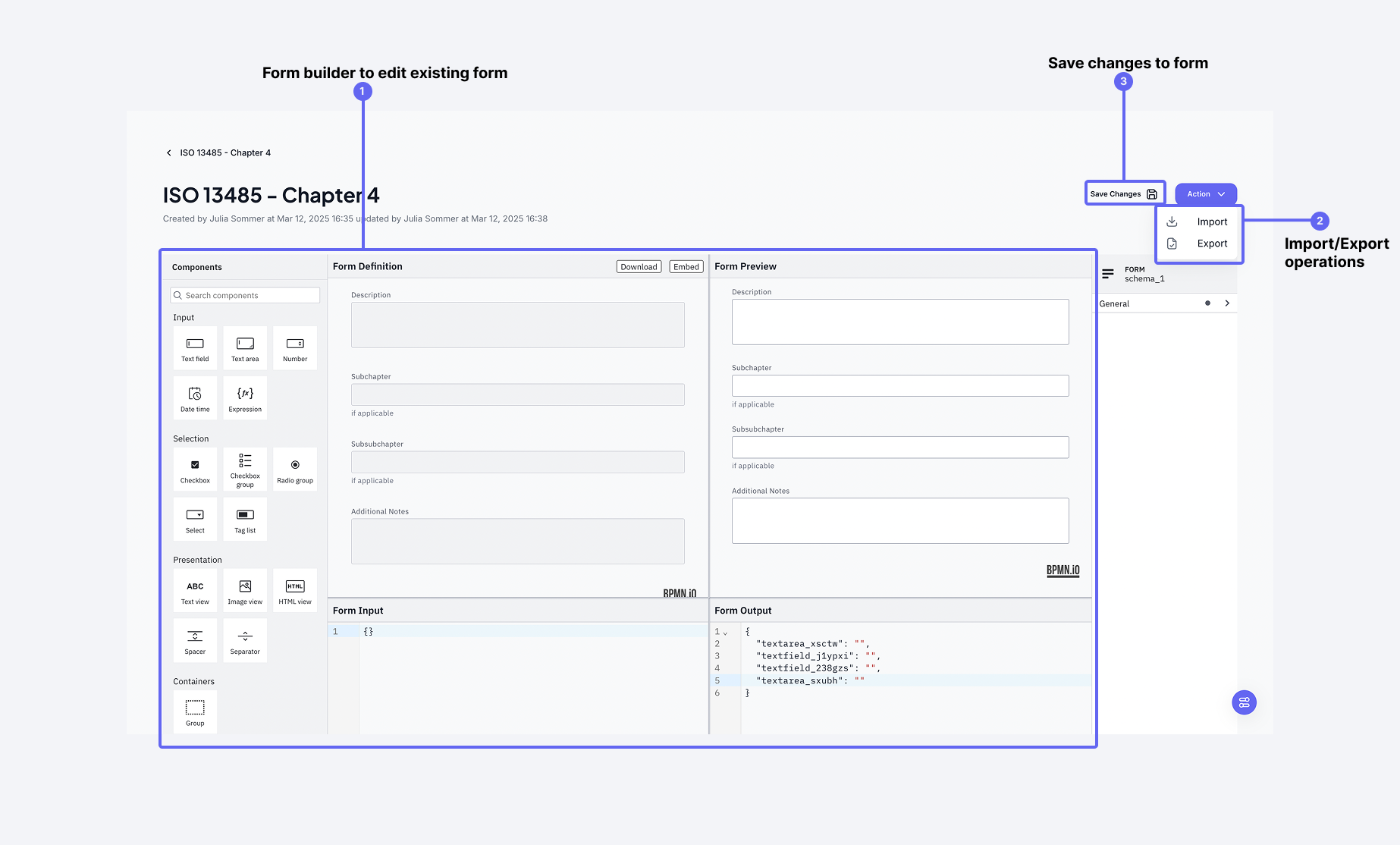Click the Expression component icon
The height and width of the screenshot is (845, 1400).
pos(245,398)
